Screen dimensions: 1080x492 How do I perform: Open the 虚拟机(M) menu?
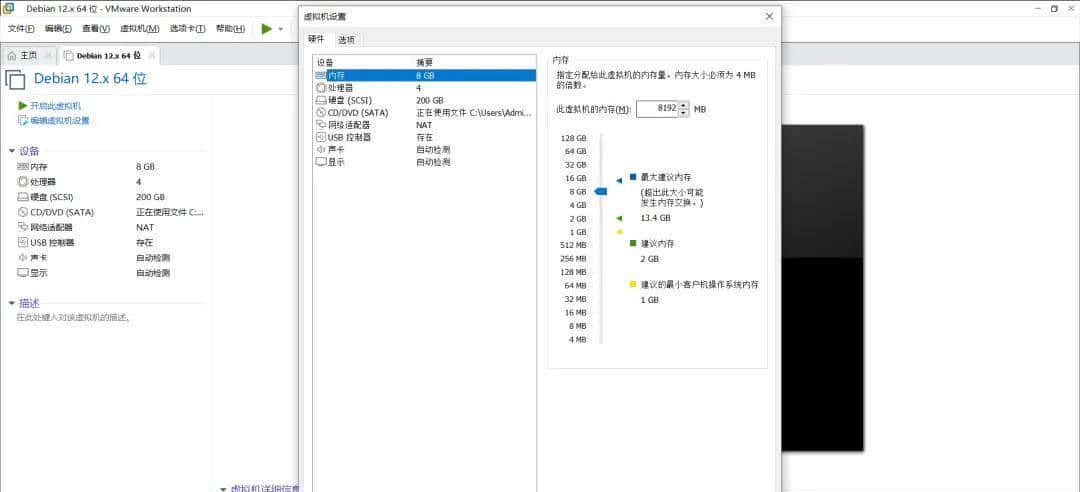coord(140,29)
